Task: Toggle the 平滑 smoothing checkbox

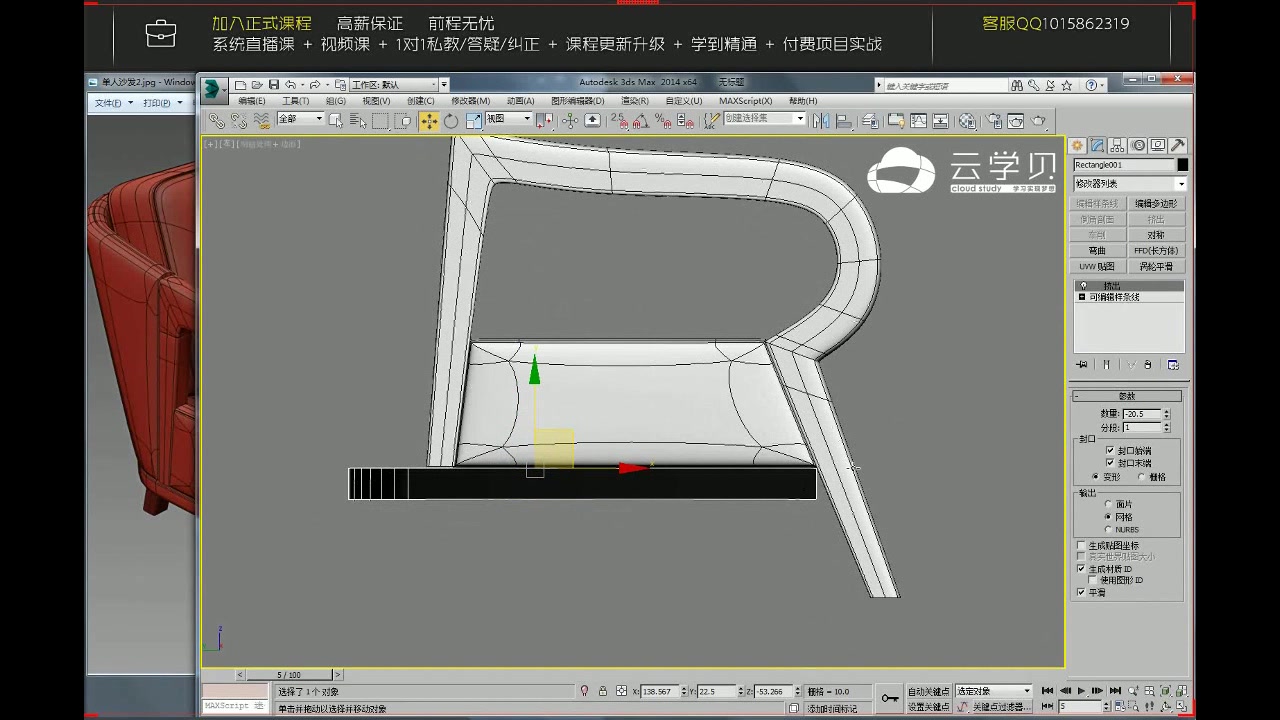Action: [x=1080, y=592]
